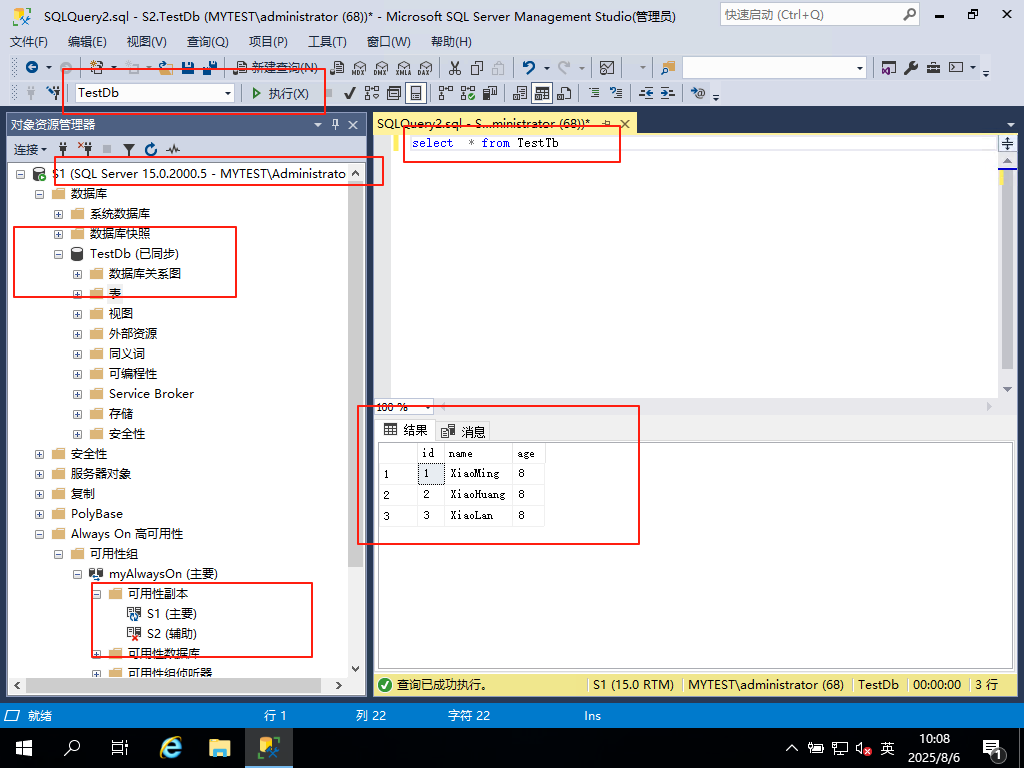Open the 查询(Q) menu

tap(207, 42)
